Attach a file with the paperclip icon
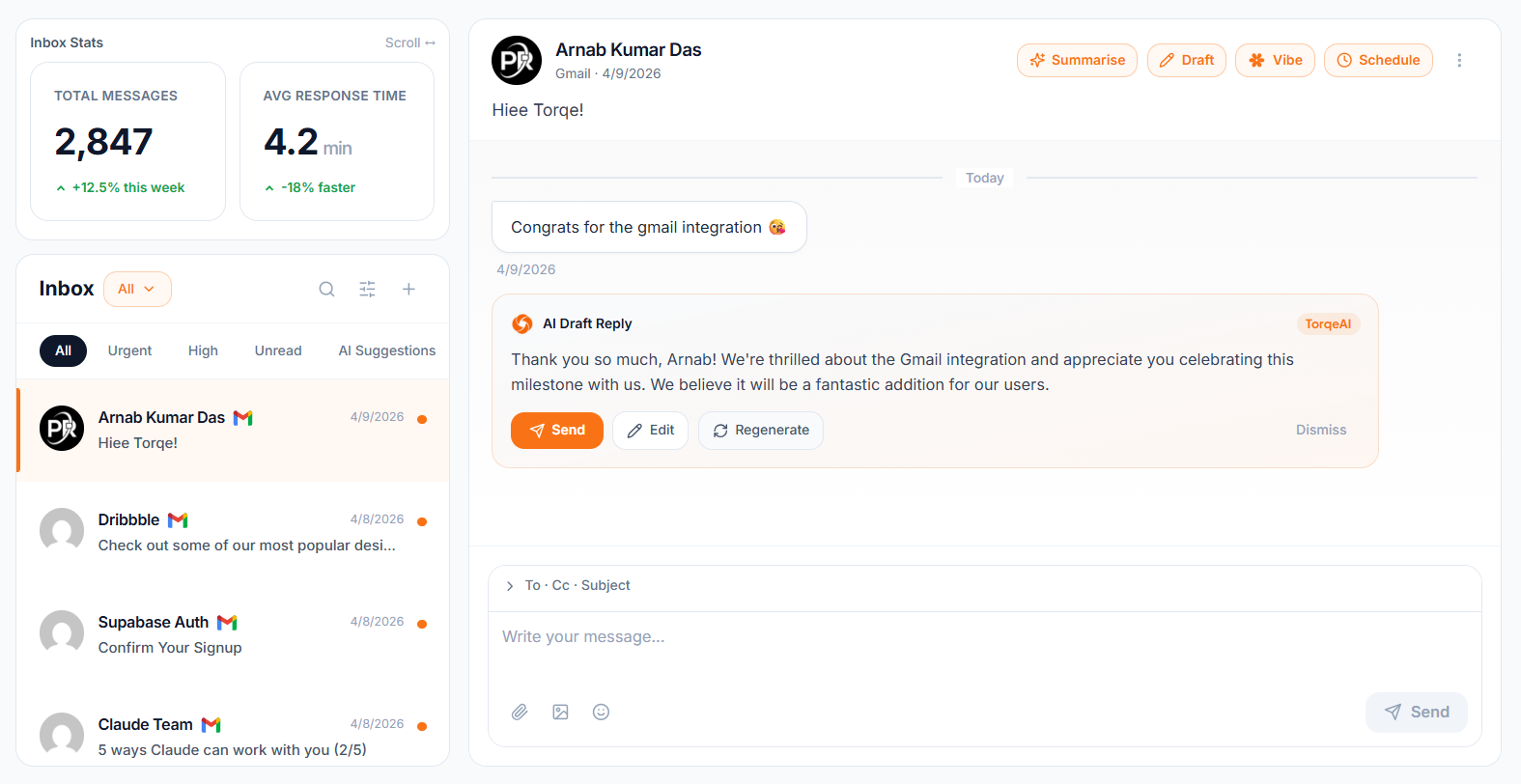1521x784 pixels. click(520, 712)
